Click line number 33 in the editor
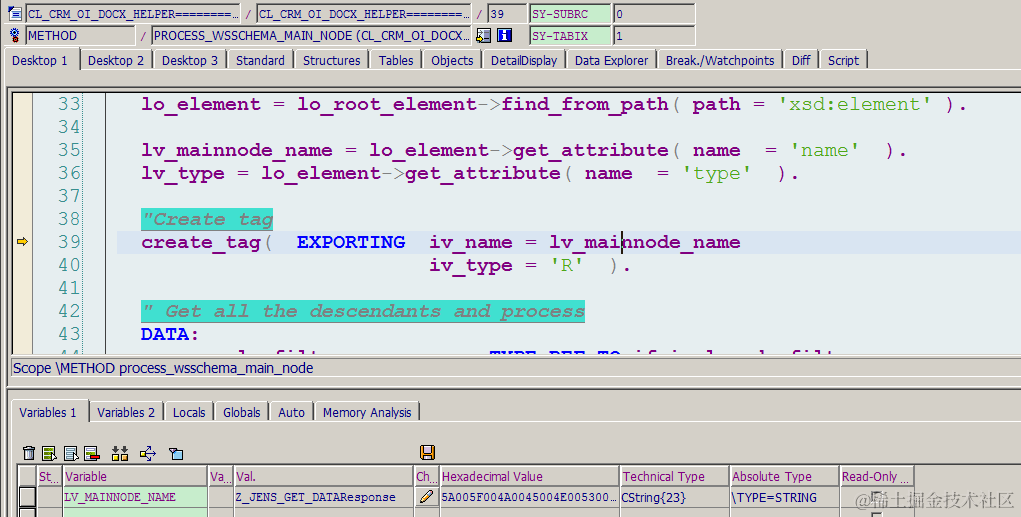Screen dimensions: 1021x517 click(x=69, y=104)
